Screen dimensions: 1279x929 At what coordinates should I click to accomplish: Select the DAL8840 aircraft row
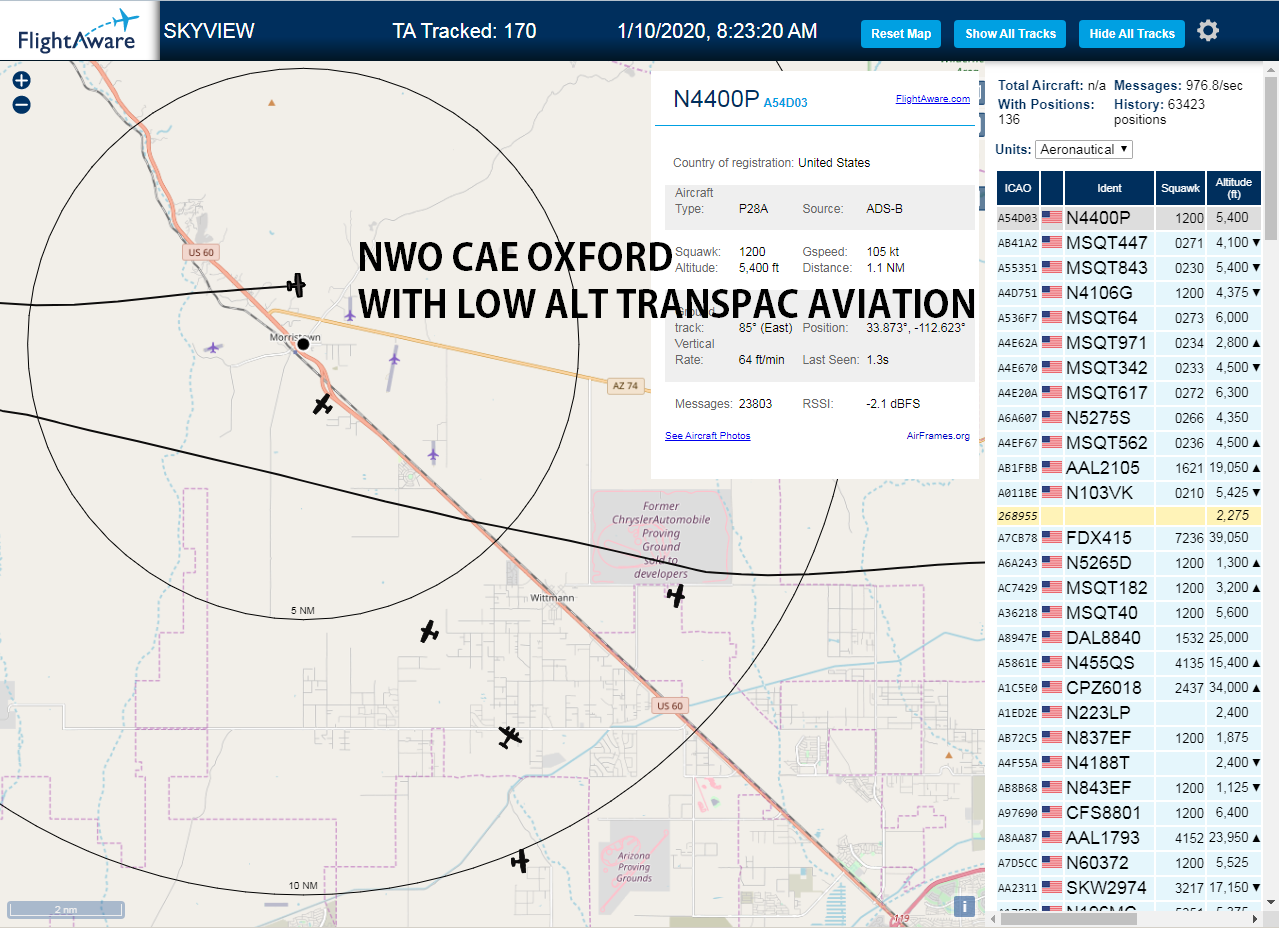(1129, 637)
